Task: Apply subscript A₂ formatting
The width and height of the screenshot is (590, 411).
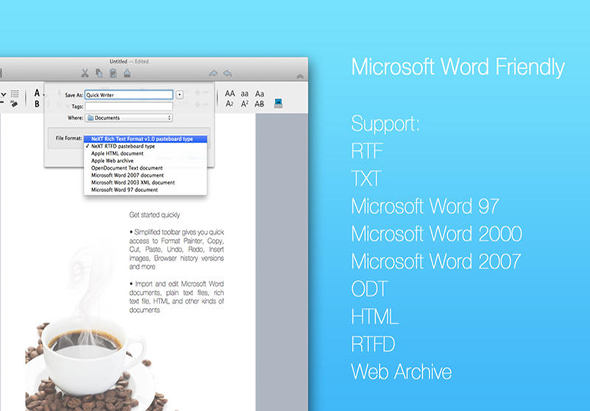Action: 229,104
